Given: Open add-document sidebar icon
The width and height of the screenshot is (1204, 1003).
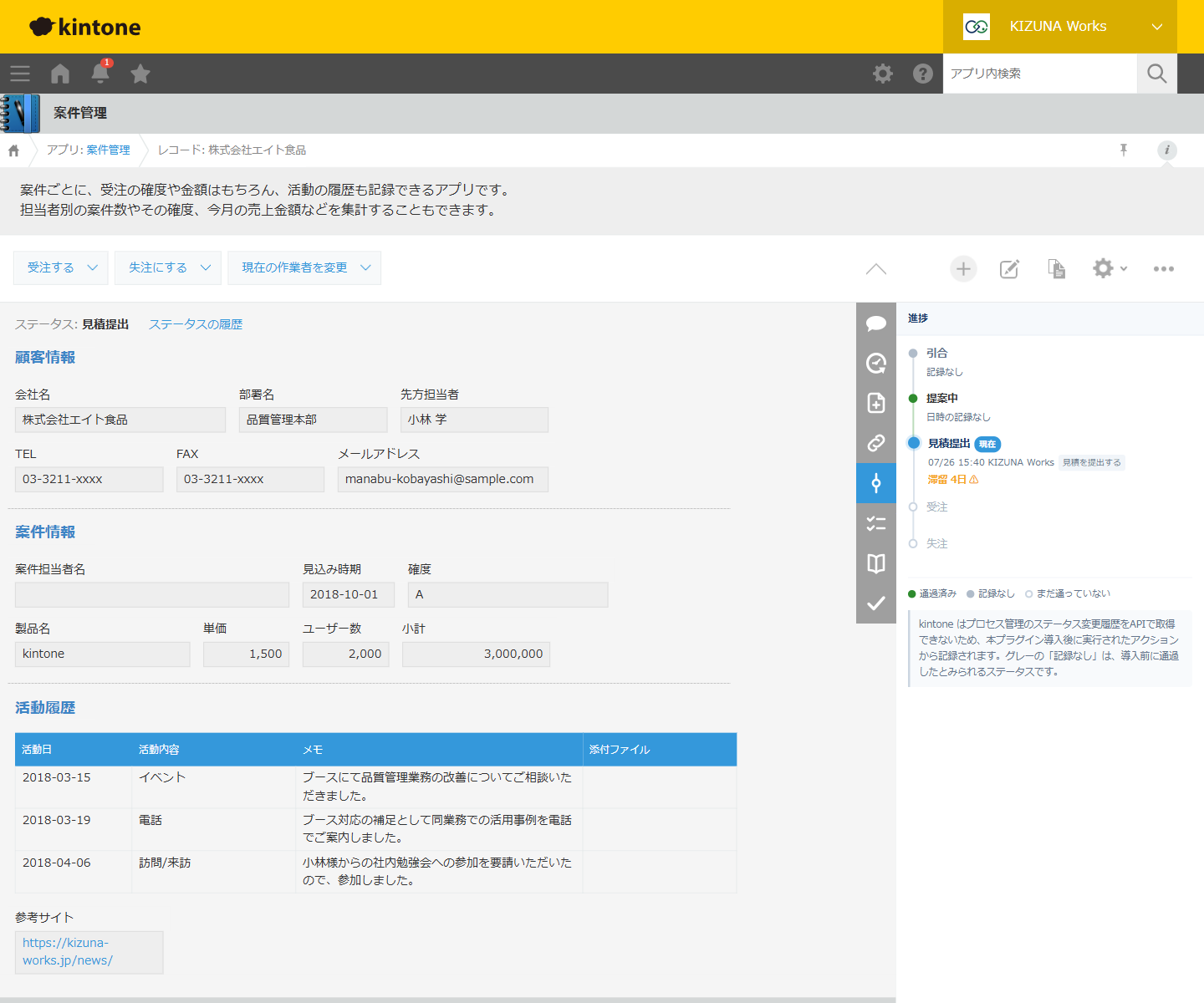Looking at the screenshot, I should [876, 403].
